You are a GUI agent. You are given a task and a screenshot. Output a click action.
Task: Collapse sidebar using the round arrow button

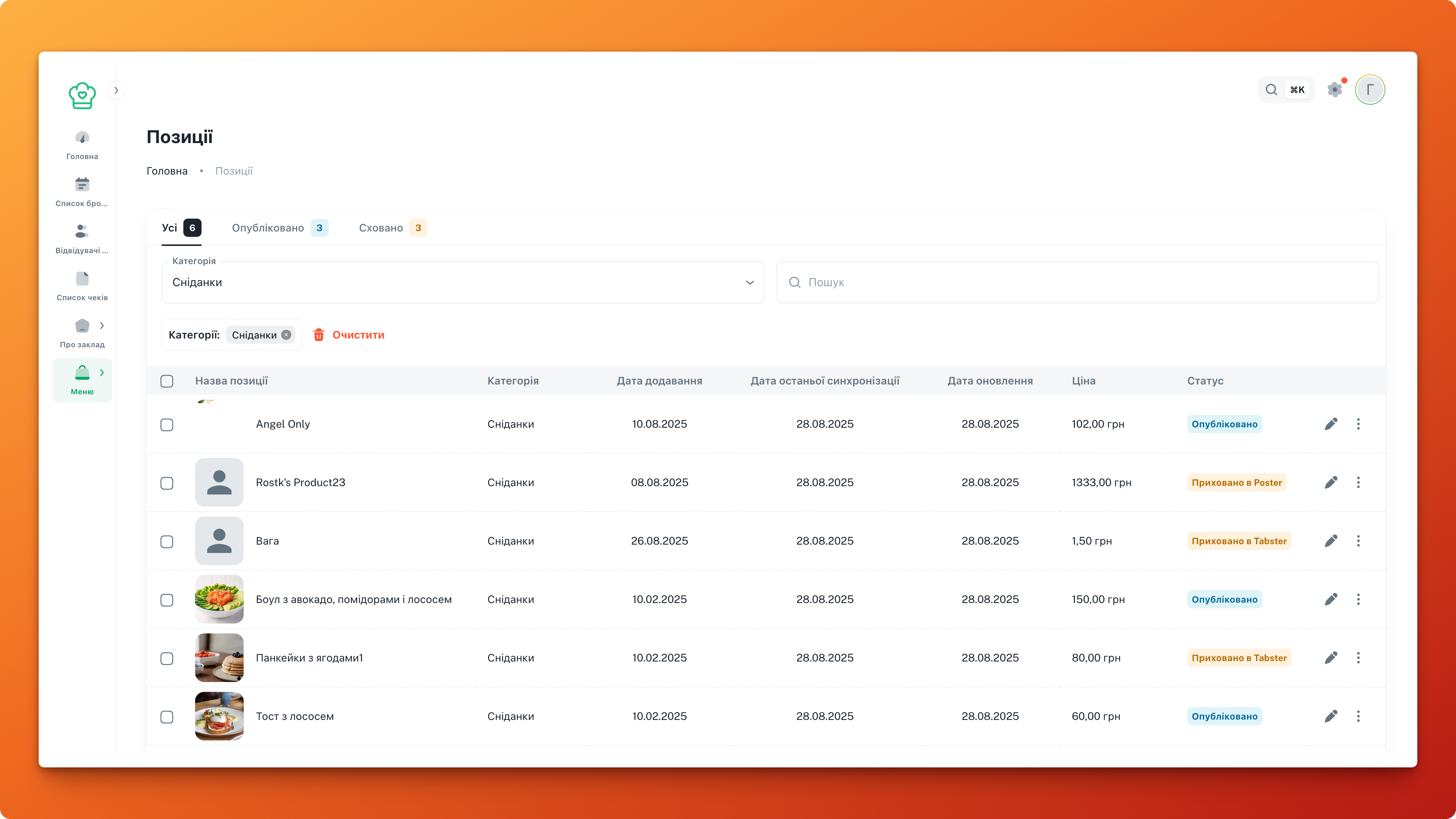tap(117, 90)
